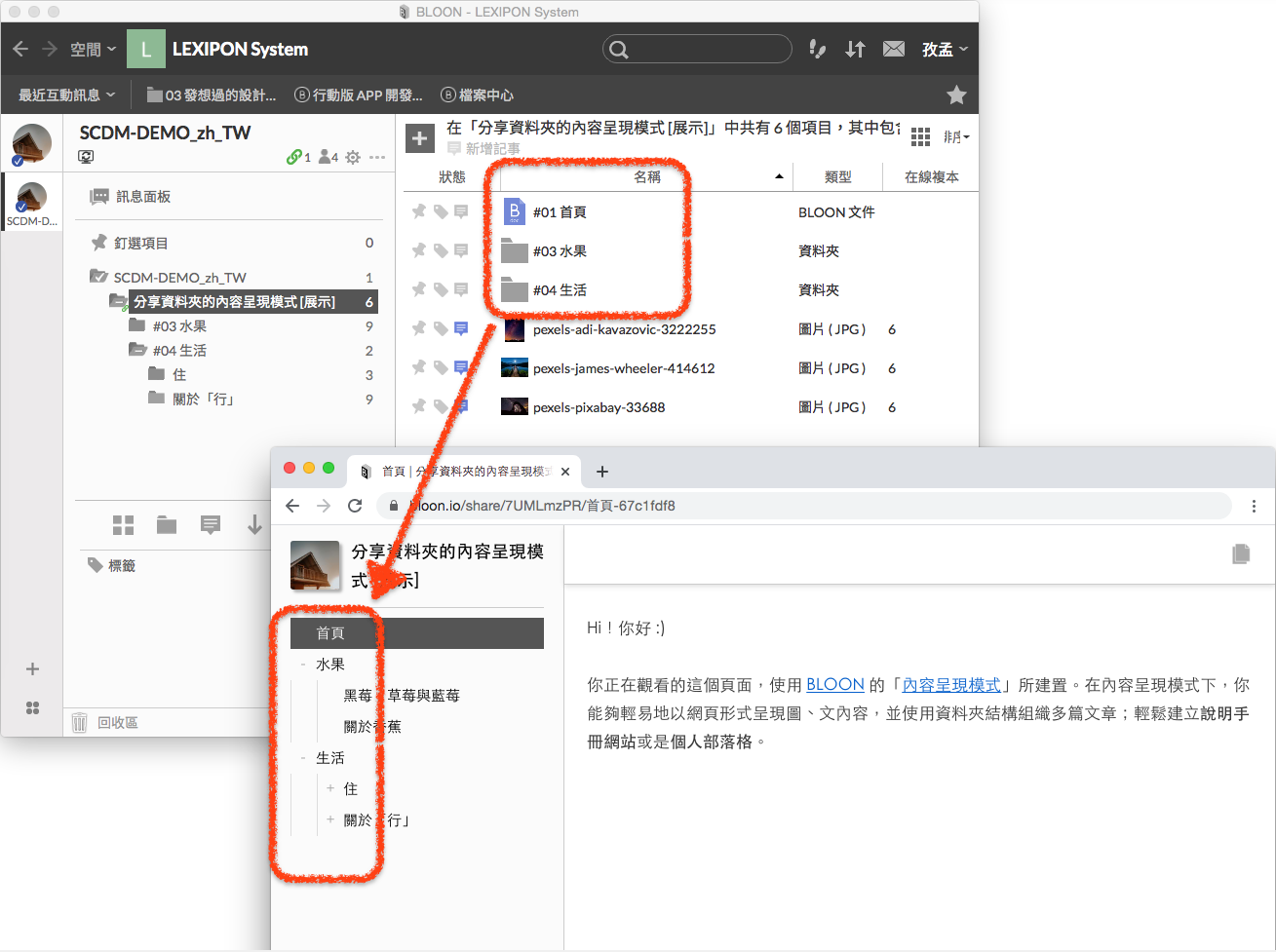Click the plus add-item button

click(420, 138)
